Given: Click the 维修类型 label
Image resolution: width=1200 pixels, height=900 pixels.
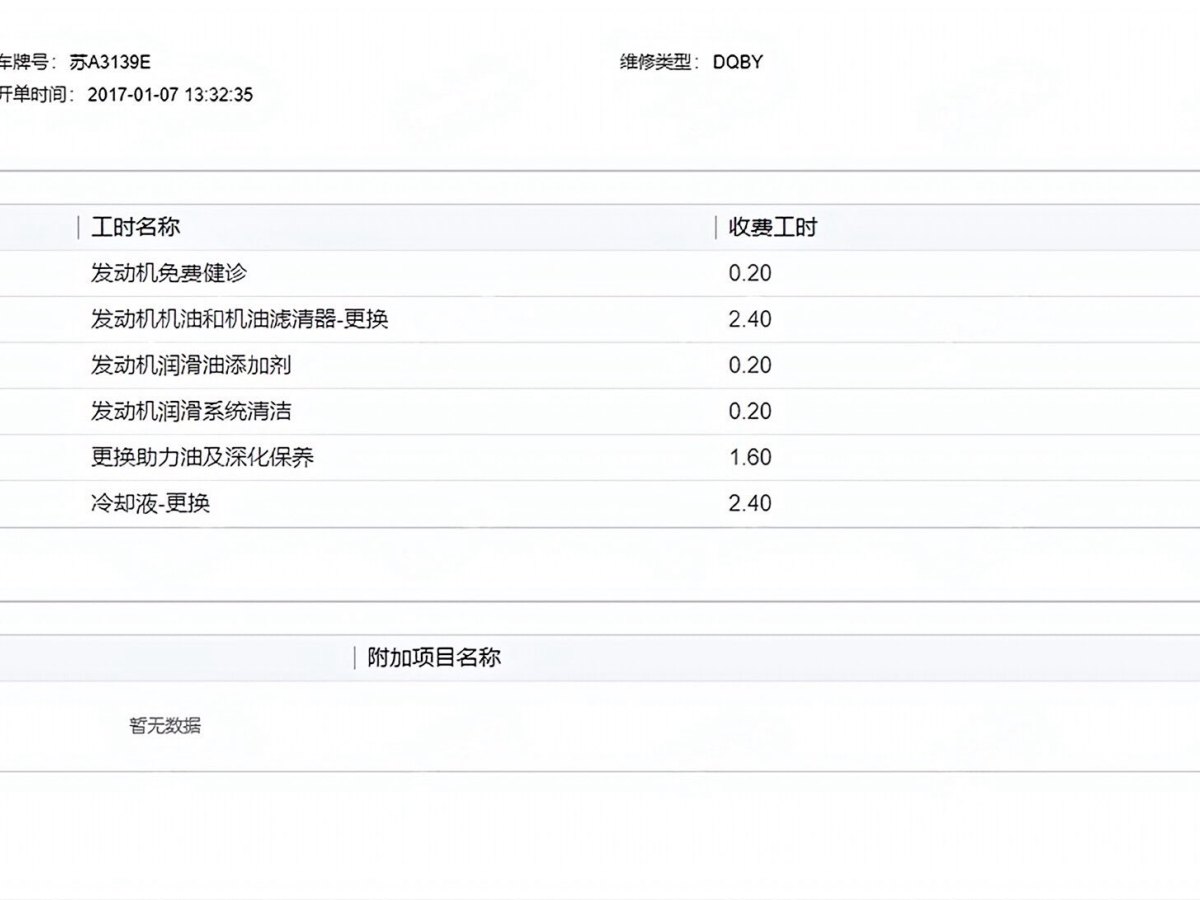Looking at the screenshot, I should 658,62.
